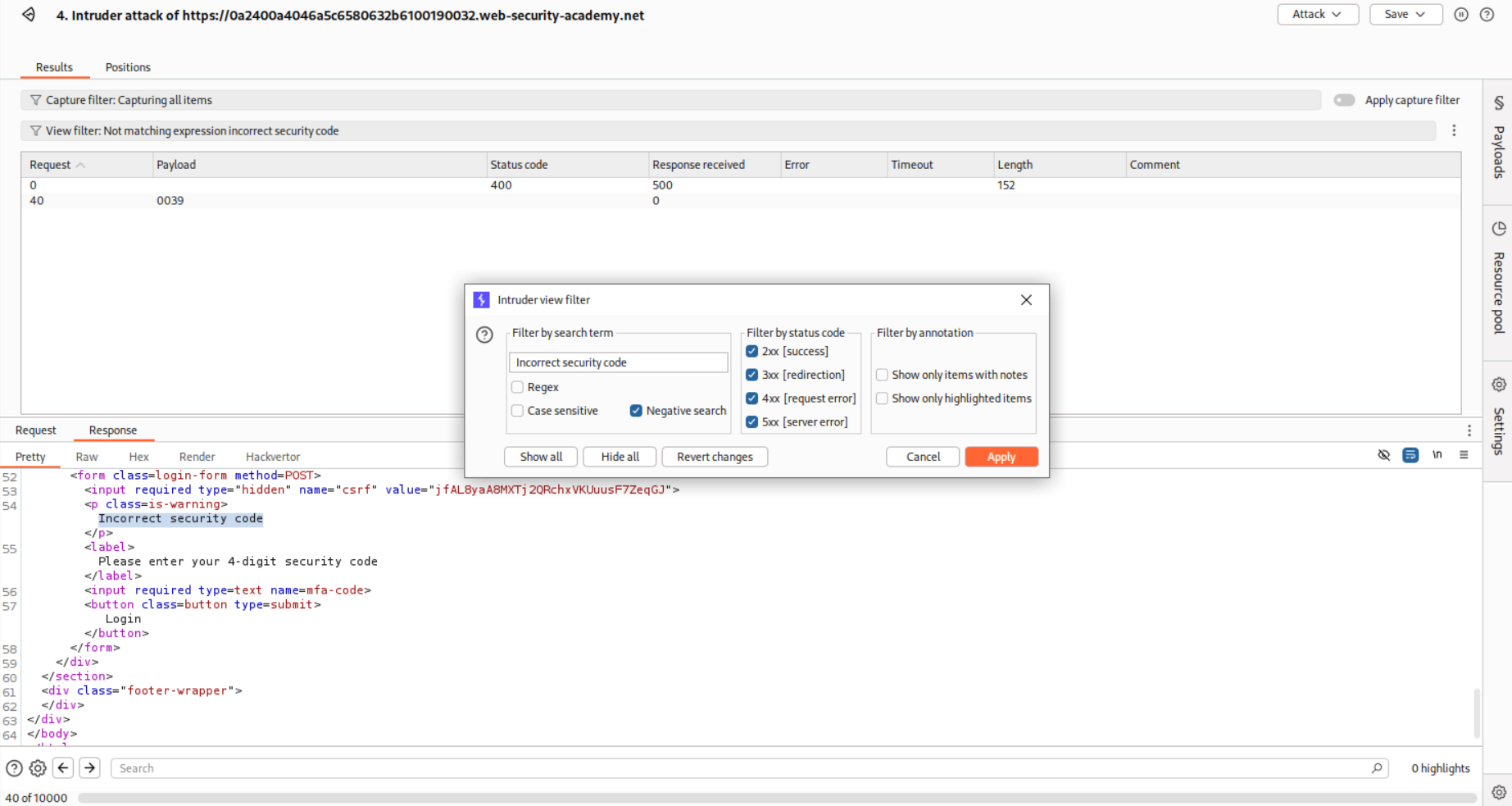Switch to the Positions tab

coord(128,67)
